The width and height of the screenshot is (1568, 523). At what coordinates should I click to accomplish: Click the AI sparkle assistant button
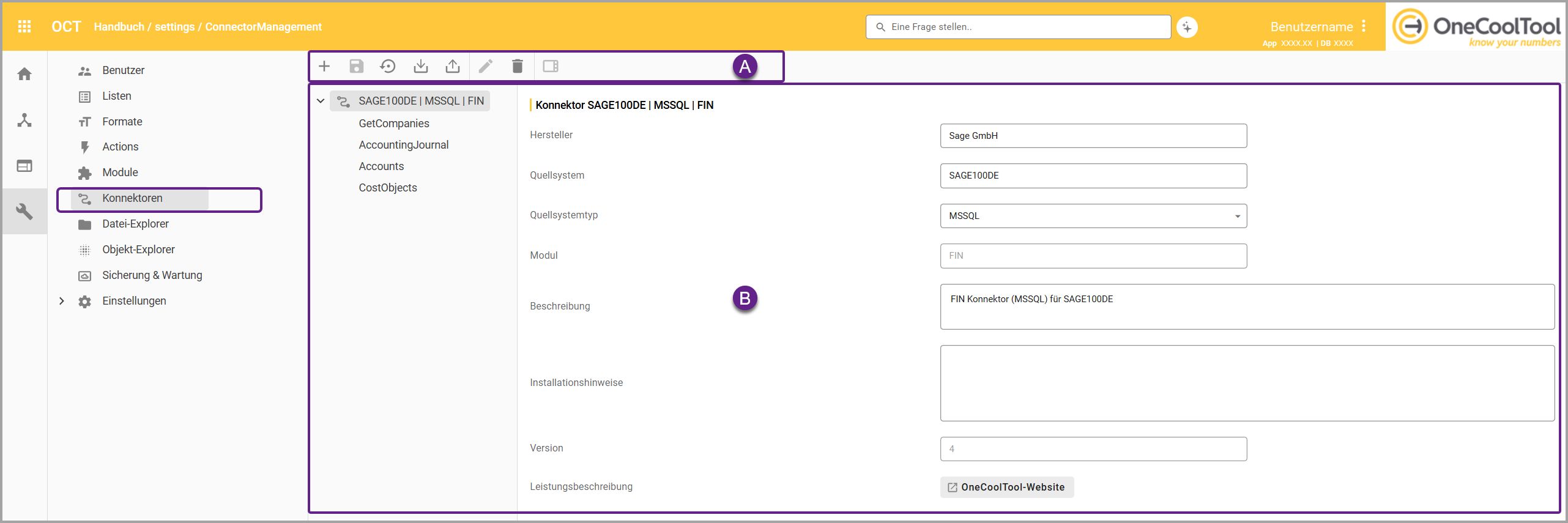1187,27
